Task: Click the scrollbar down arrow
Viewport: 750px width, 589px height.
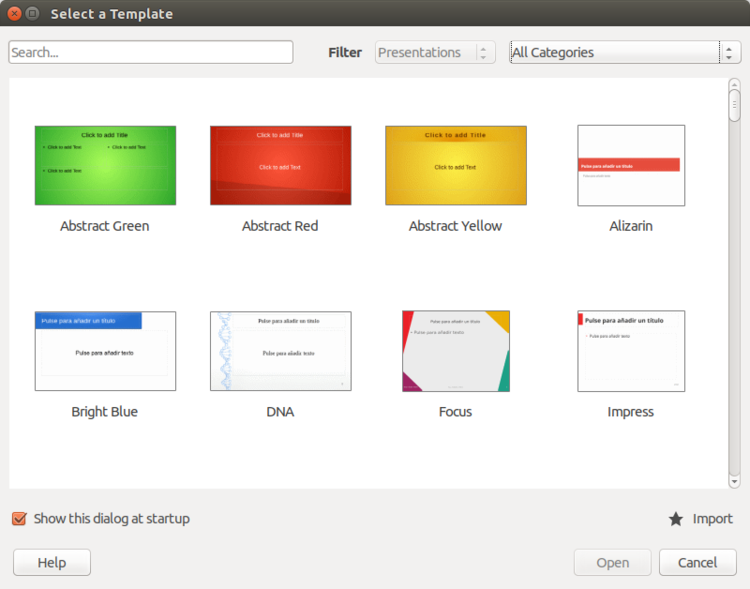Action: point(734,481)
